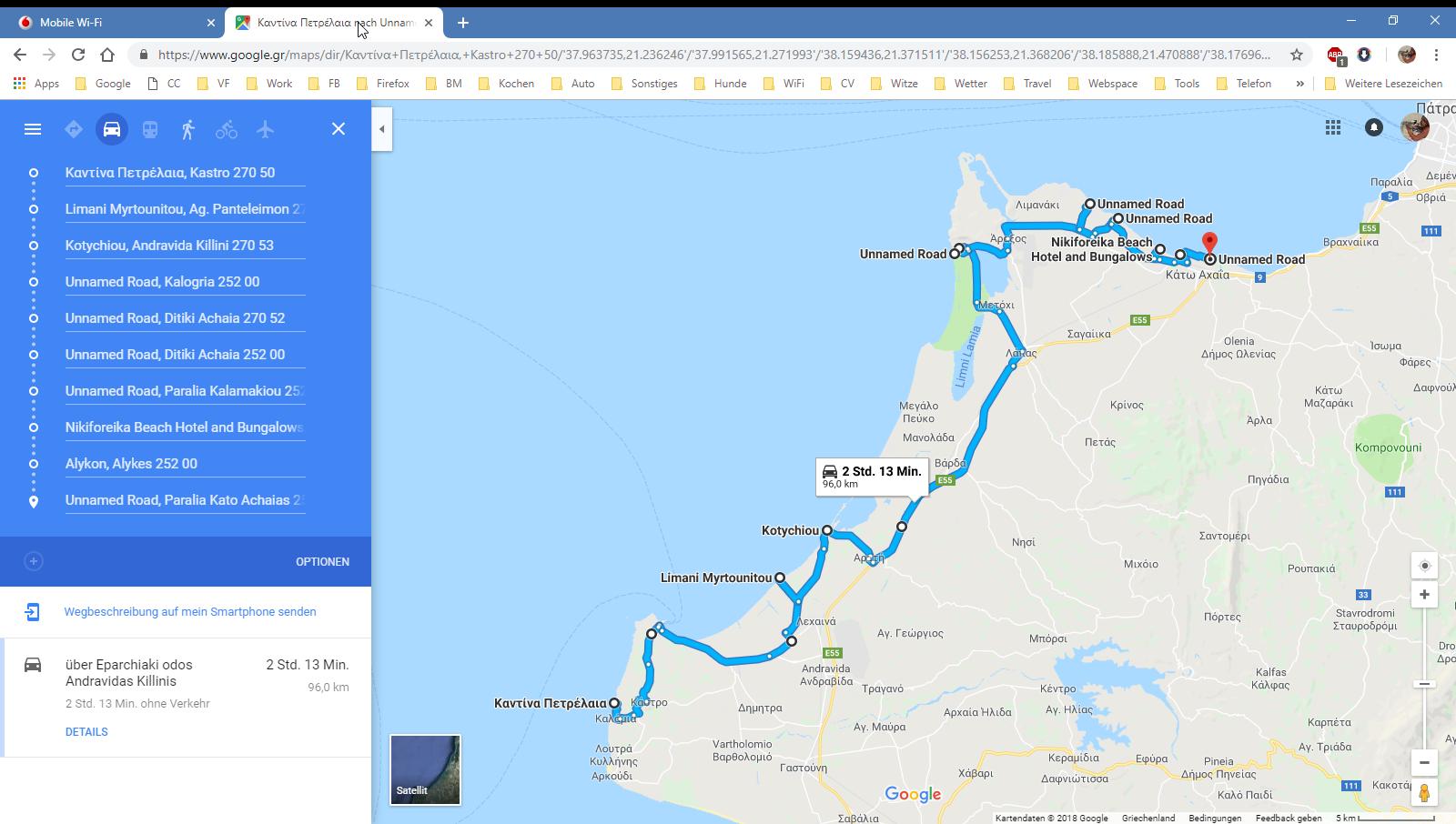Edit Unnamed Road, Ditiki Achaia 270 52 waypoint
This screenshot has width=1456, height=824.
185,318
